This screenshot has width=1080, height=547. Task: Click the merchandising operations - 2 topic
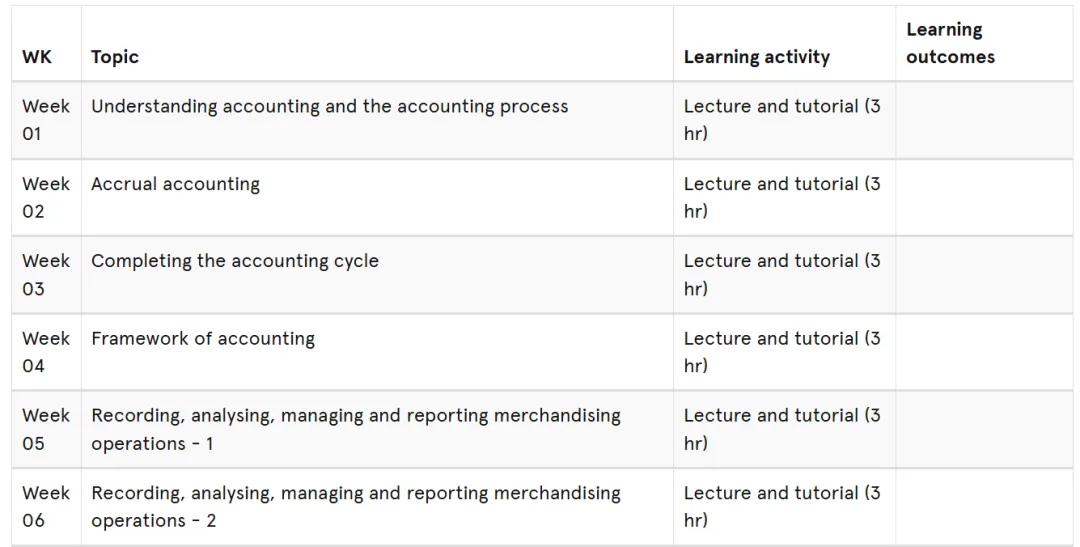pyautogui.click(x=356, y=506)
